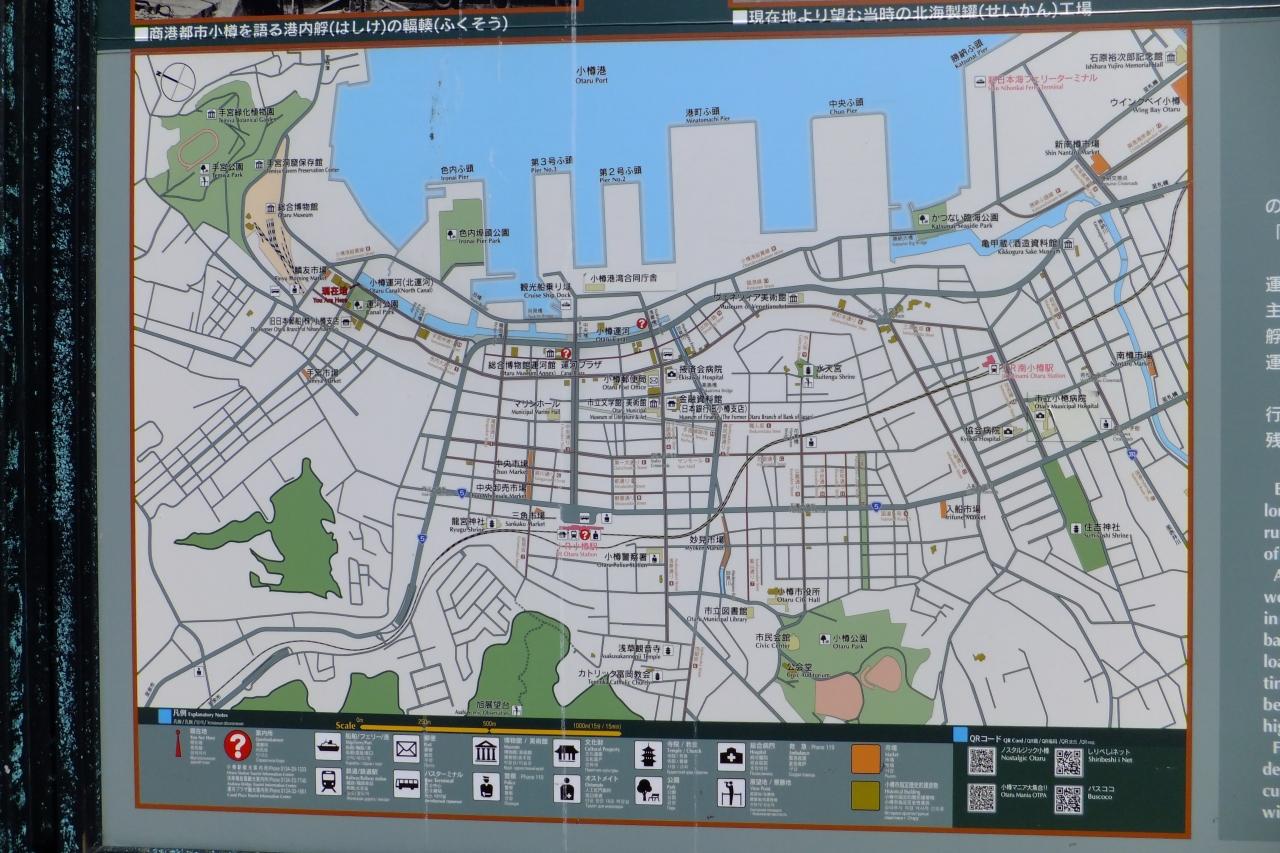
Task: Click the Nostalgic Otaru QR code
Action: (x=981, y=761)
